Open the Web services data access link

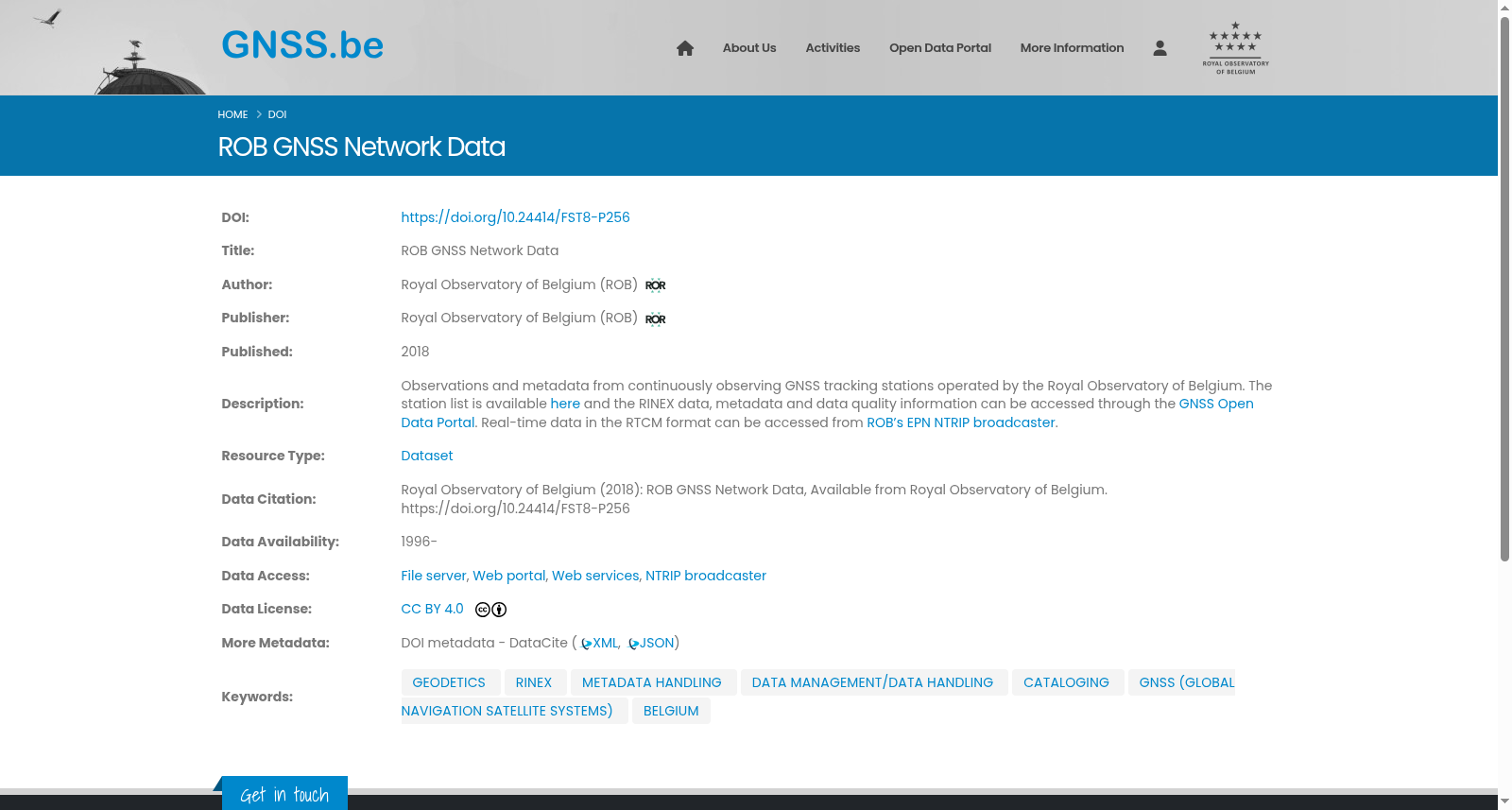pyautogui.click(x=596, y=576)
